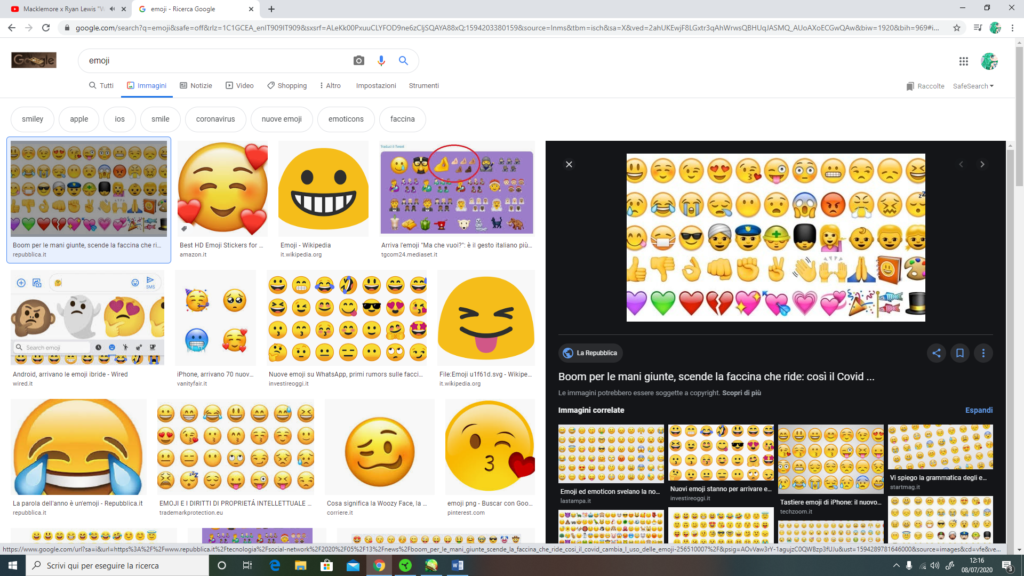
Task: Go to next image in preview
Action: tap(982, 165)
